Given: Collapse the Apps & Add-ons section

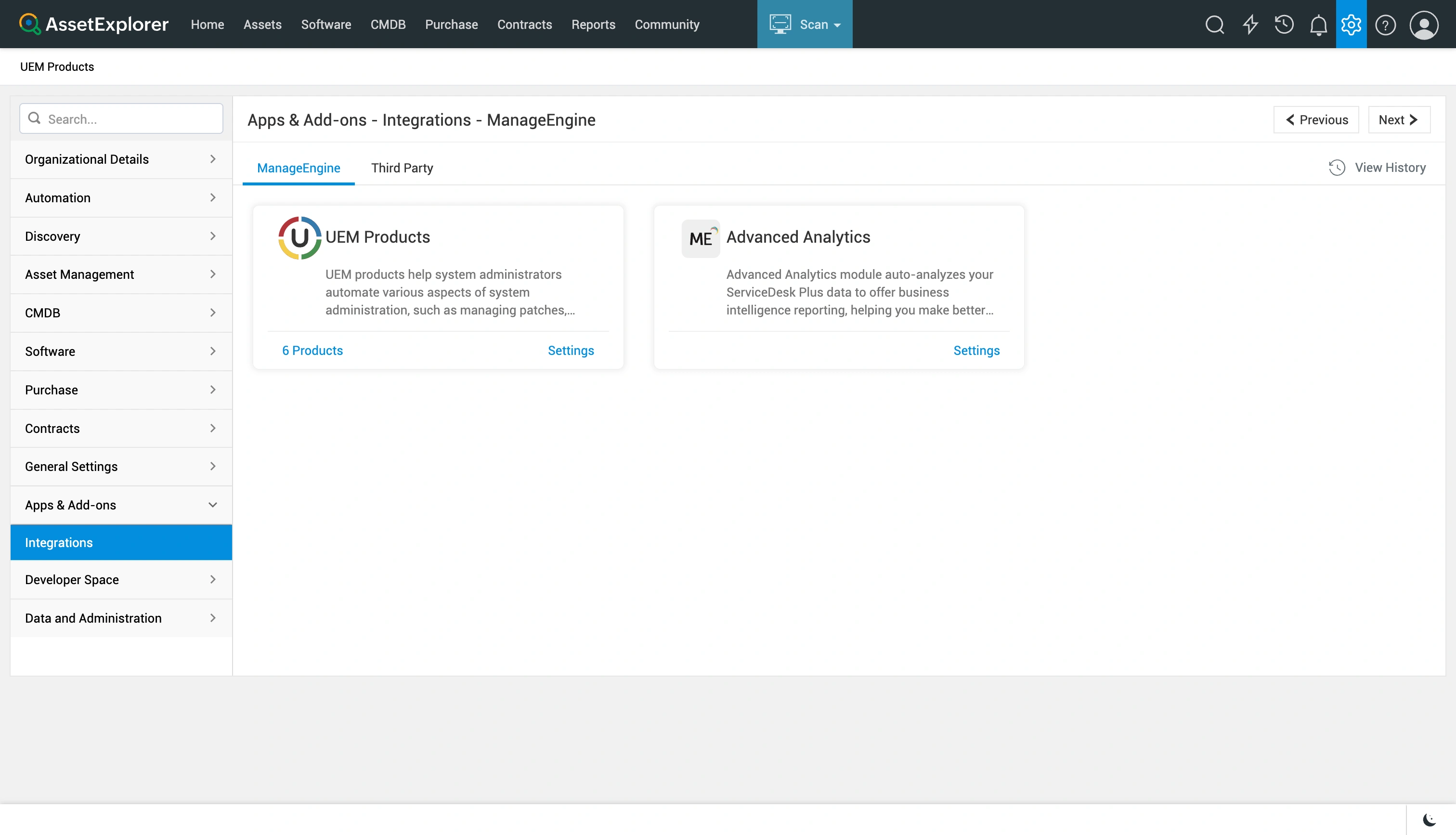Looking at the screenshot, I should click(x=121, y=505).
